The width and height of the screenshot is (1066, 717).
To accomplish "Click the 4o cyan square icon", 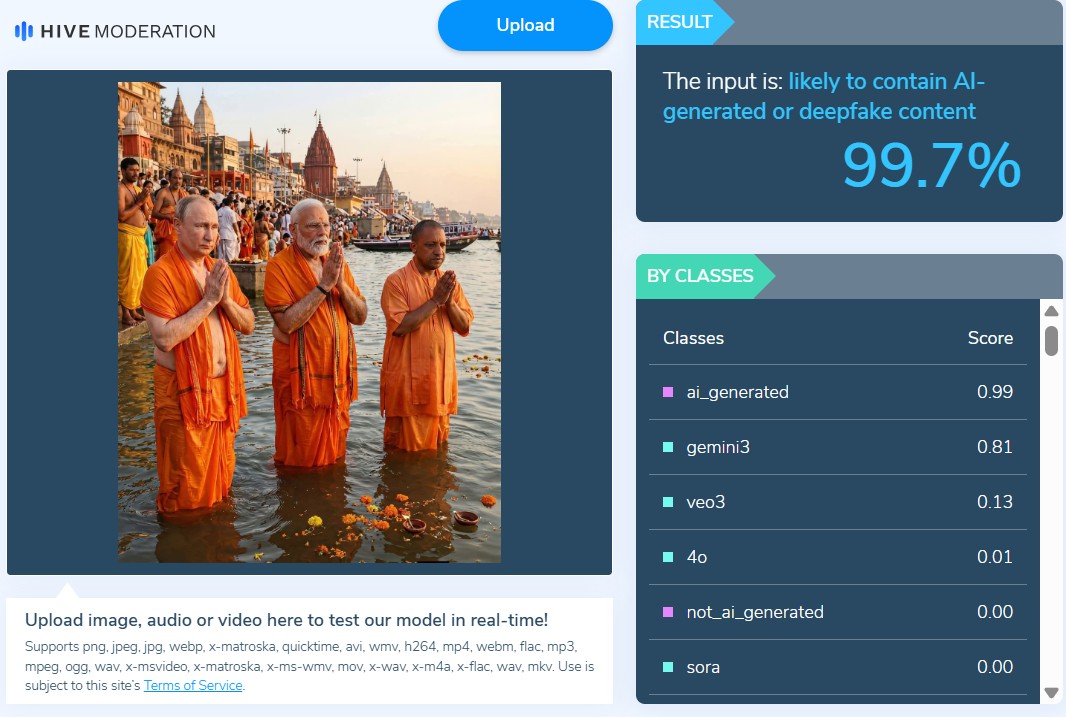I will click(668, 557).
